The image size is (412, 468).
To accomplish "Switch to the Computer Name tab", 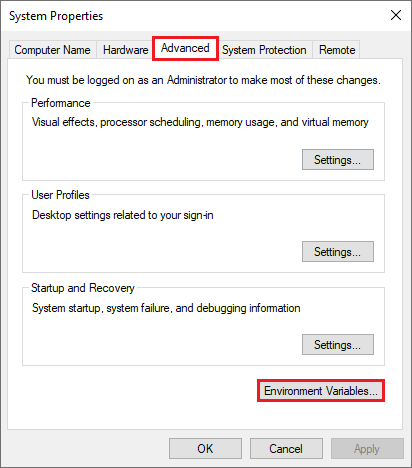I will click(x=52, y=50).
